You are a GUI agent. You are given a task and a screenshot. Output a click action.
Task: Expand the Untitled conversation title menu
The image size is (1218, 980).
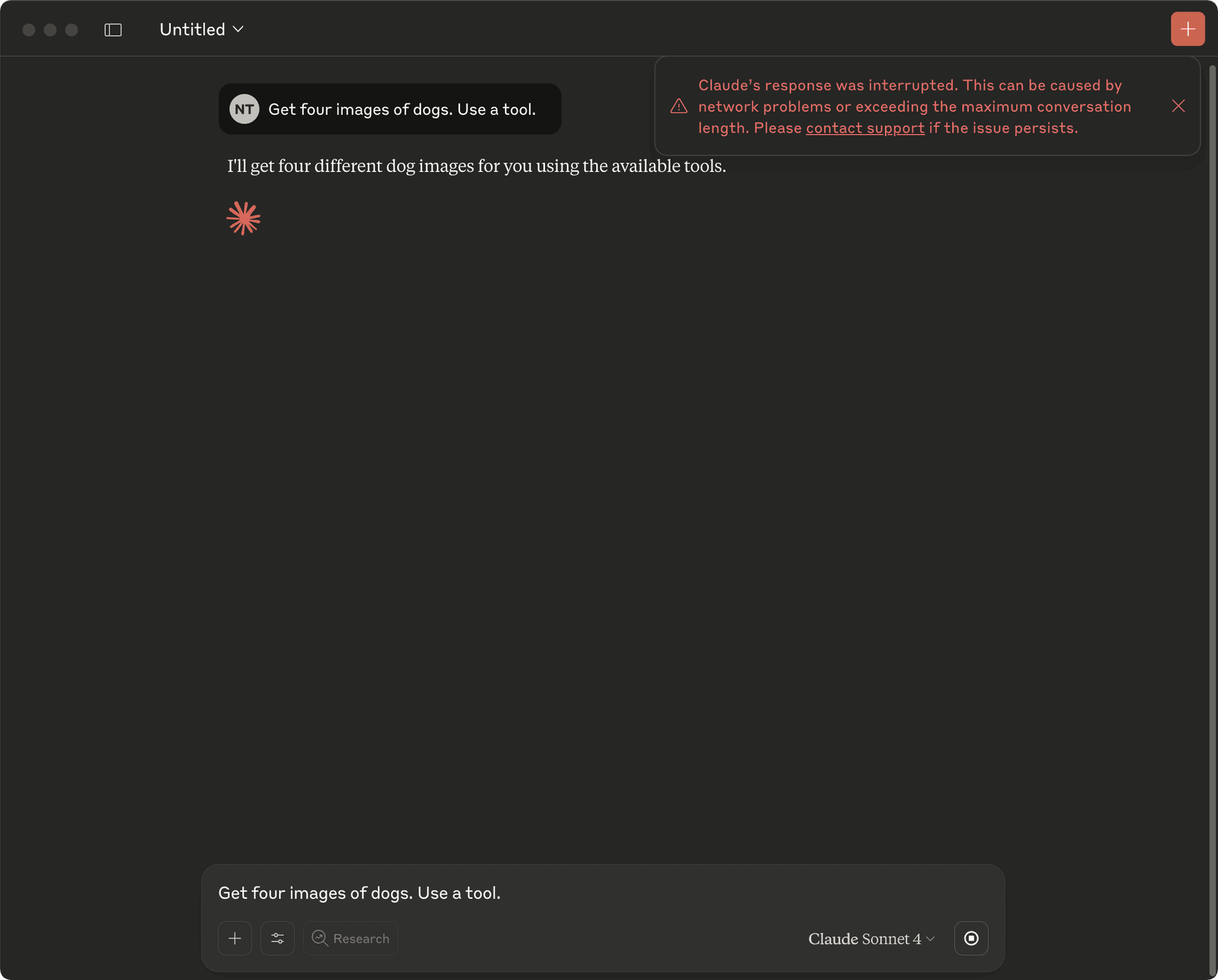coord(239,29)
